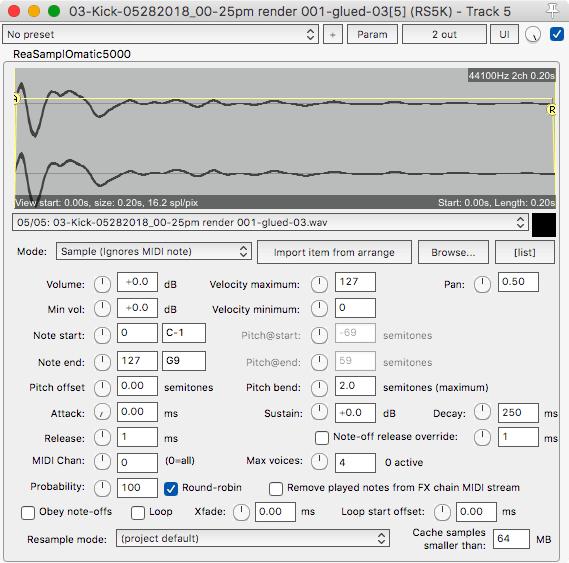Screen dimensions: 569x563
Task: Enable the Loop checkbox
Action: coord(138,513)
